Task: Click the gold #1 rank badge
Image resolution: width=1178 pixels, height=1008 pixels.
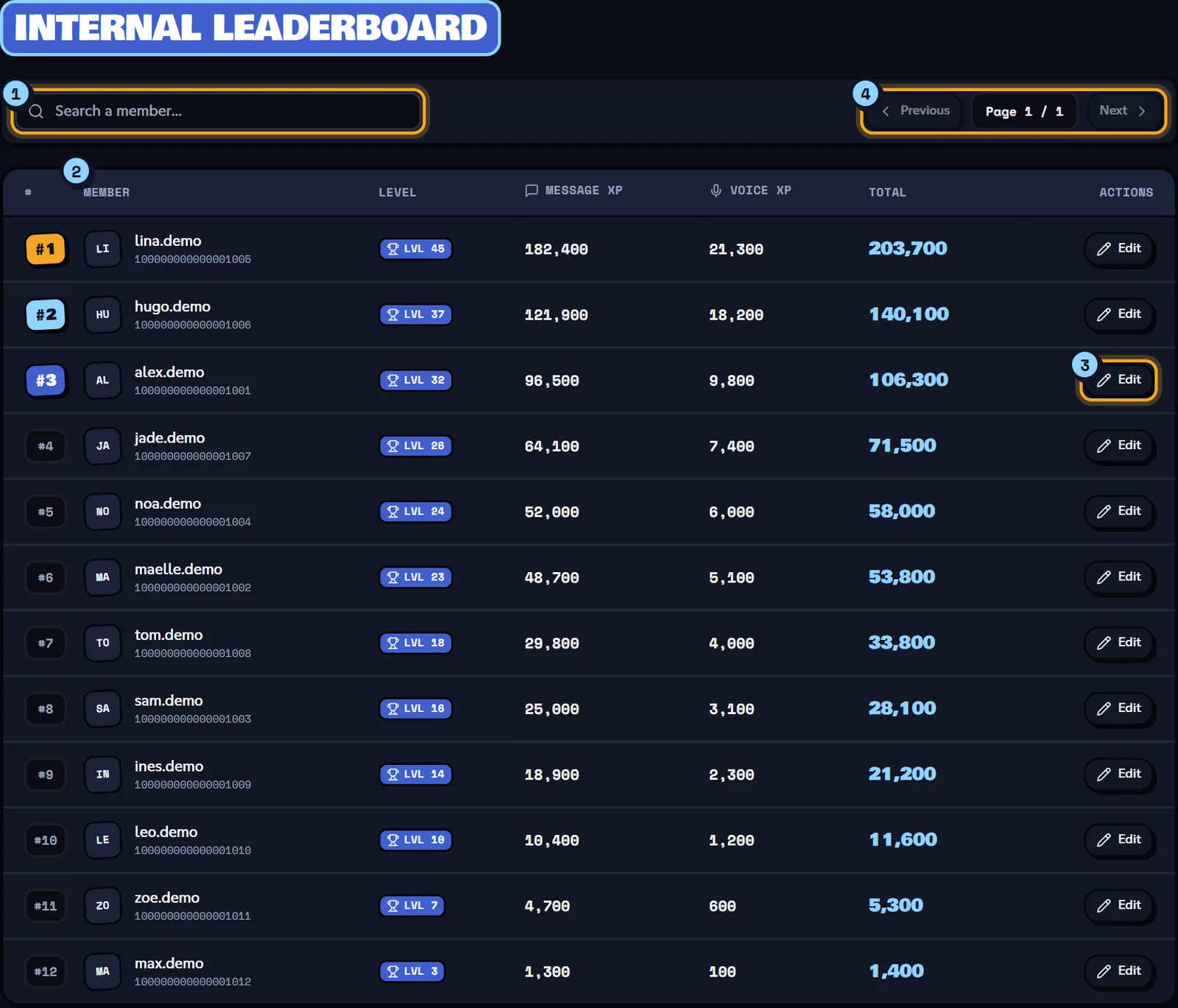Action: [46, 249]
